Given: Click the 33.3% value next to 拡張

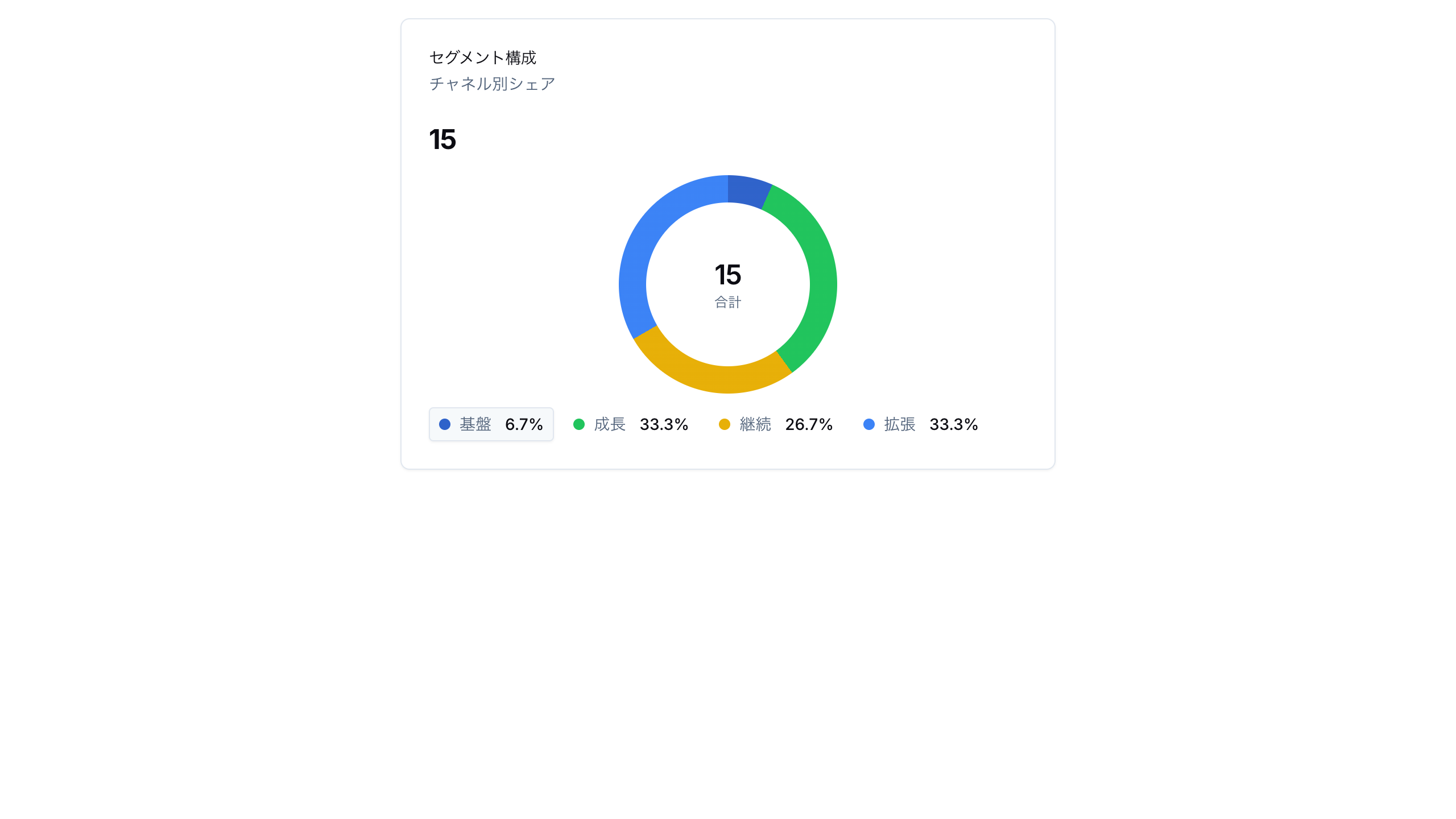Looking at the screenshot, I should 954,424.
